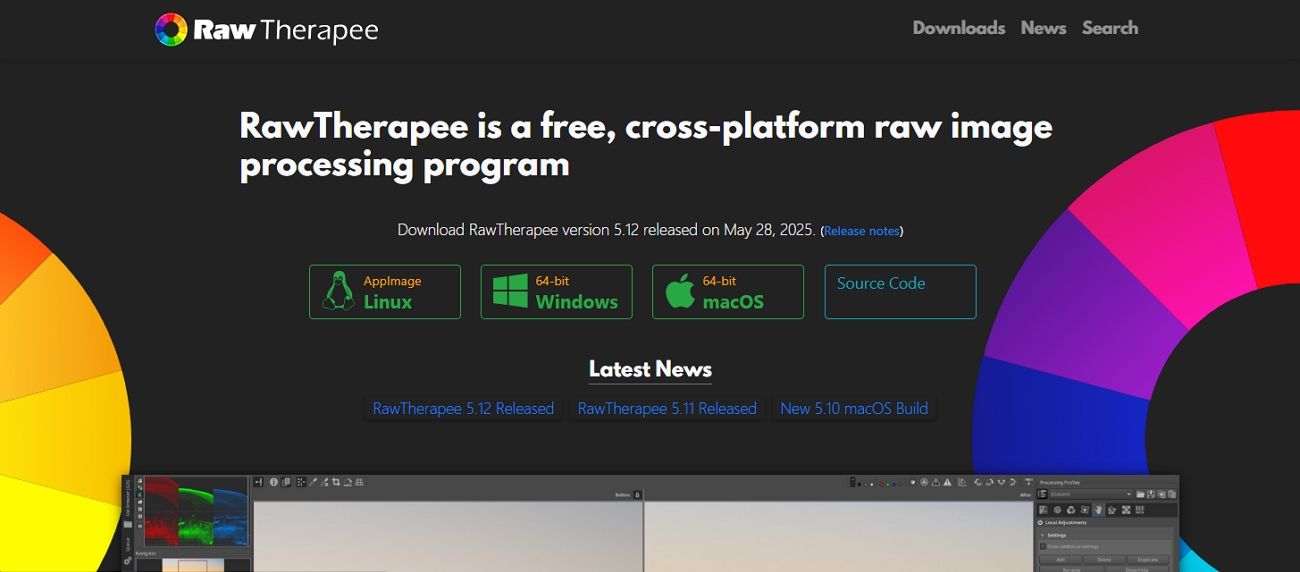Open the Release notes link
Viewport: 1300px width, 572px height.
(x=862, y=231)
